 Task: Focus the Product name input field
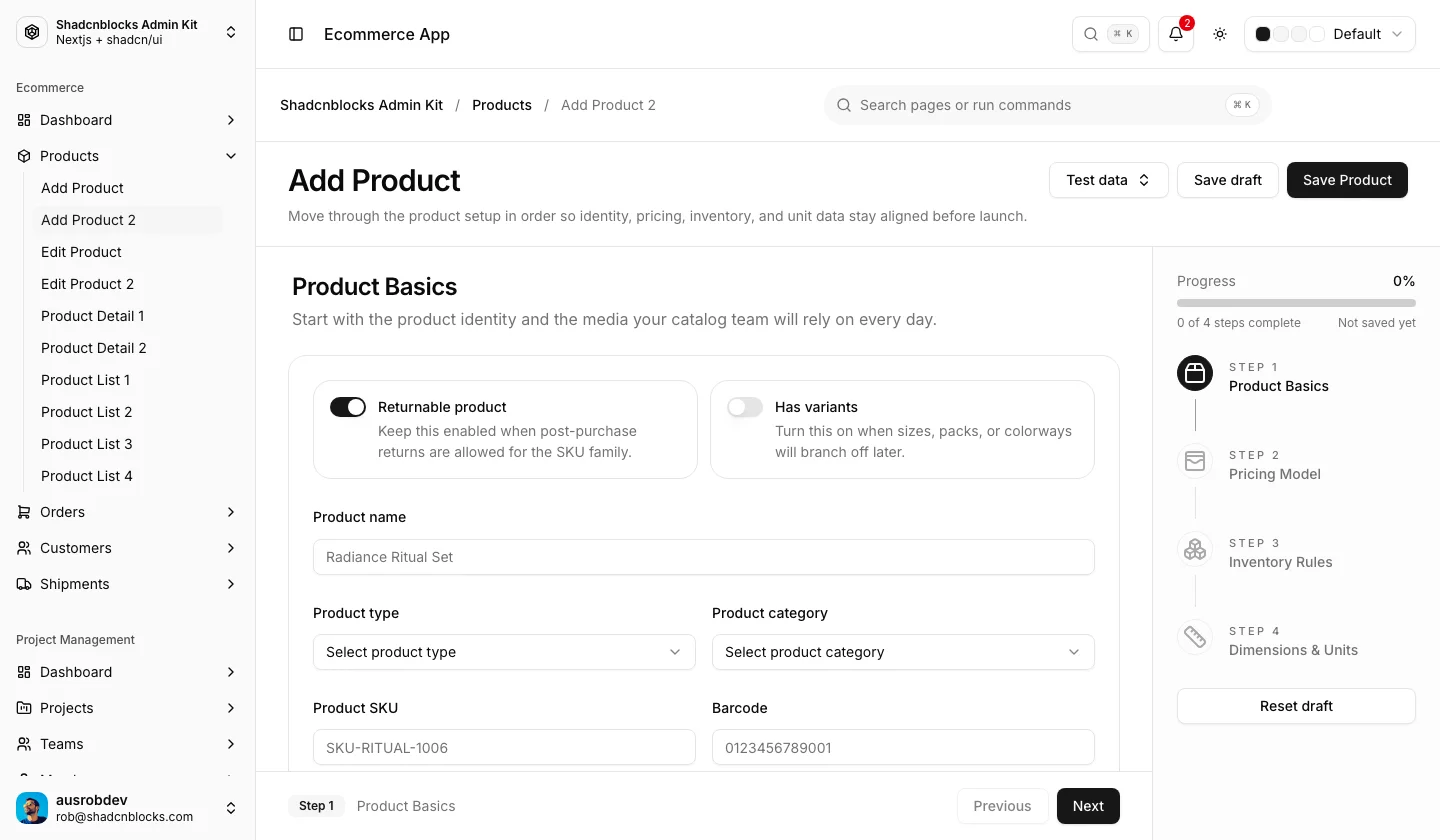click(x=704, y=557)
